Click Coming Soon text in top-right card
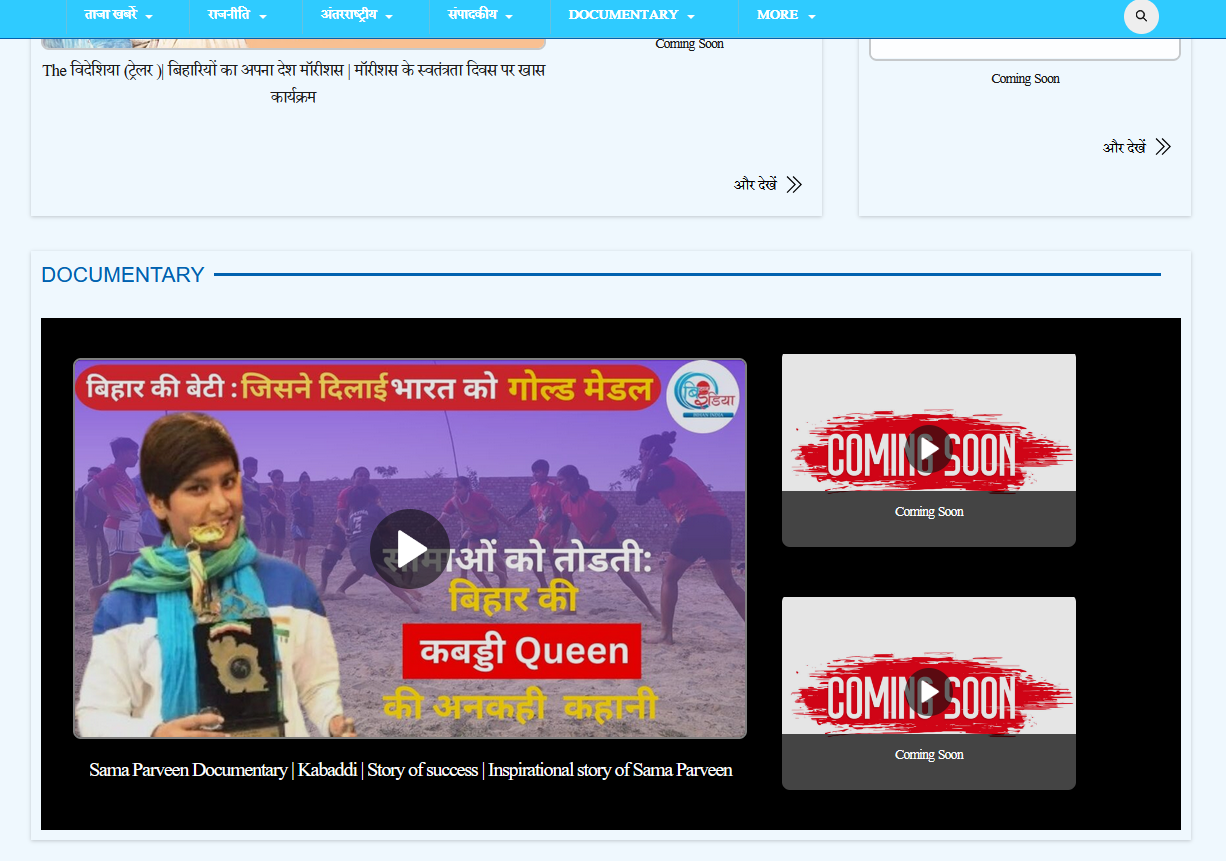 coord(1025,79)
